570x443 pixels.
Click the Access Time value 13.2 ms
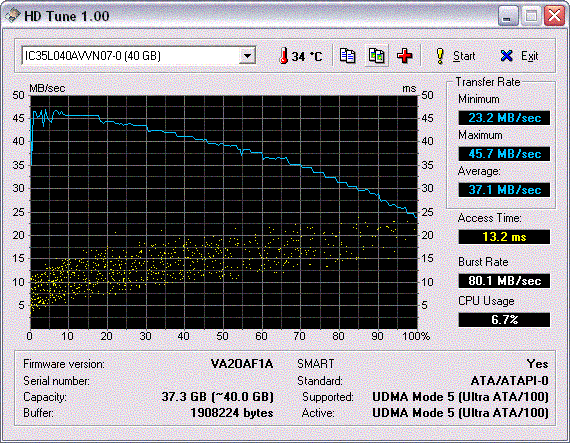[x=504, y=237]
